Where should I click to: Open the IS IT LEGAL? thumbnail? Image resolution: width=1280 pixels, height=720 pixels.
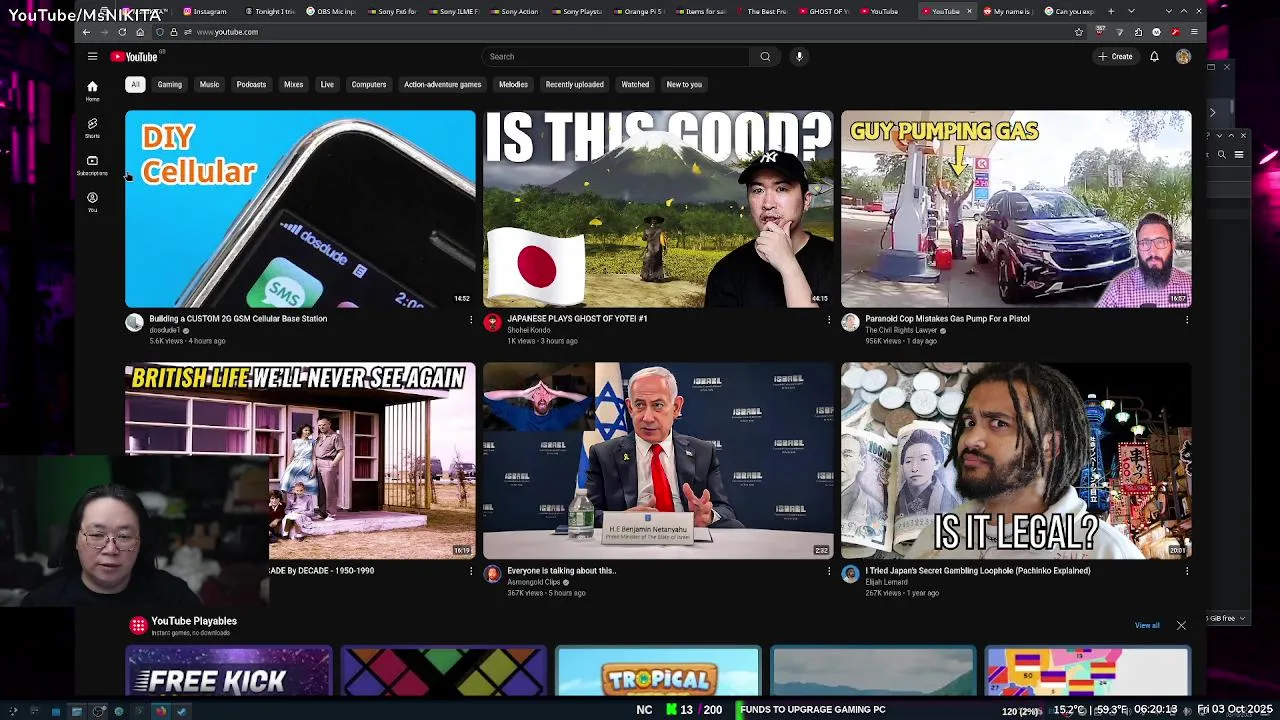1016,461
